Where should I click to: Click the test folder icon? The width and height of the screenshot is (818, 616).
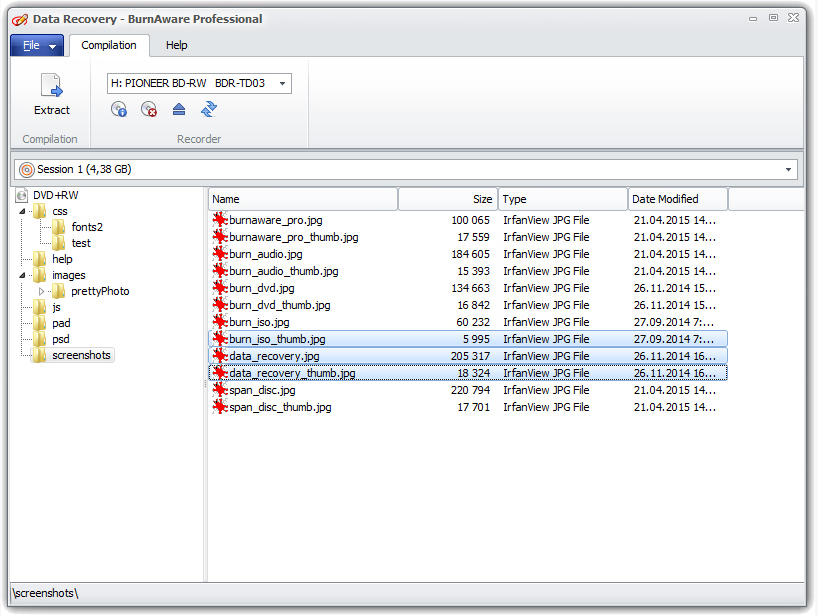(59, 243)
